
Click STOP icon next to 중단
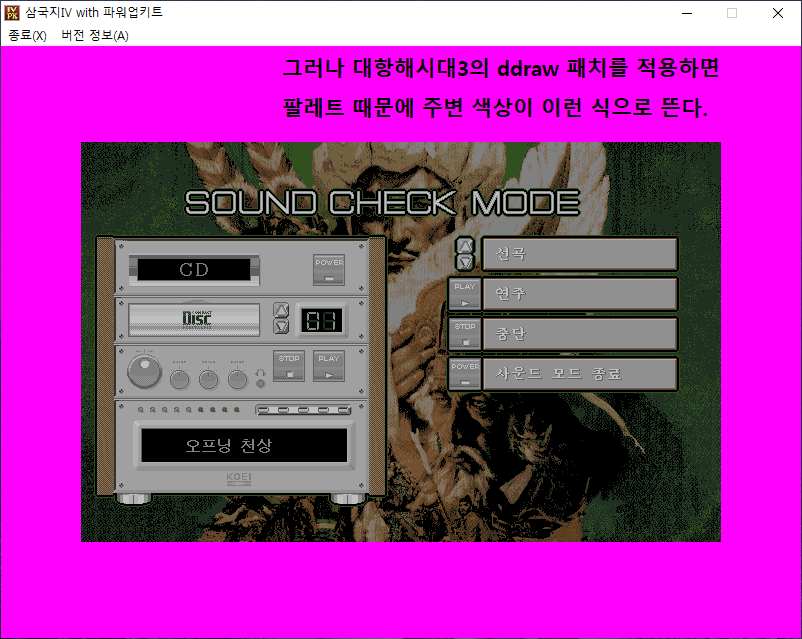pos(464,334)
